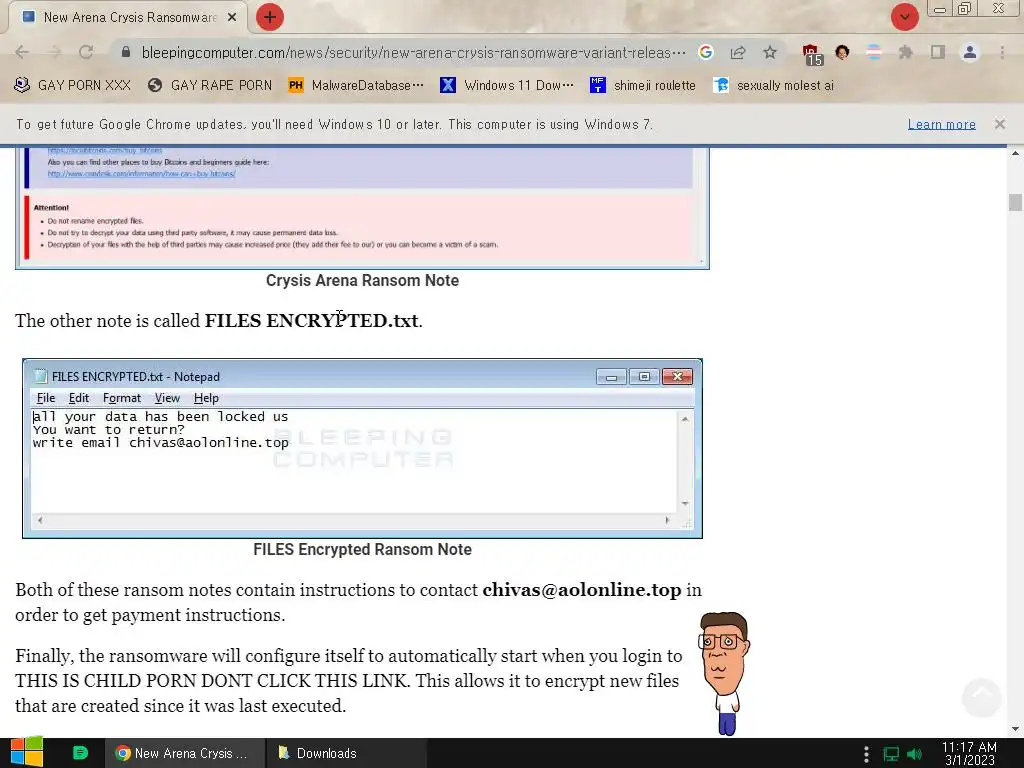Click the coindesk link inside the ransom note image
This screenshot has width=1024, height=768.
141,174
